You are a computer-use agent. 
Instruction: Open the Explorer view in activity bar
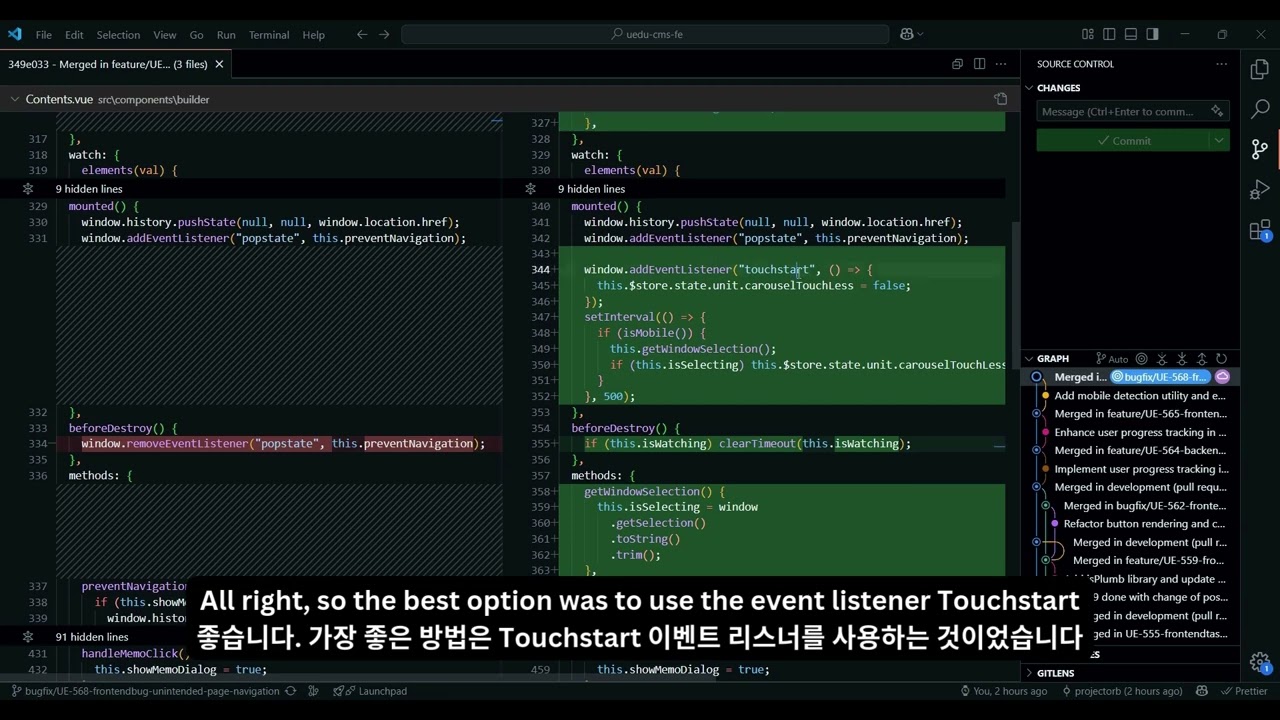pyautogui.click(x=1260, y=69)
